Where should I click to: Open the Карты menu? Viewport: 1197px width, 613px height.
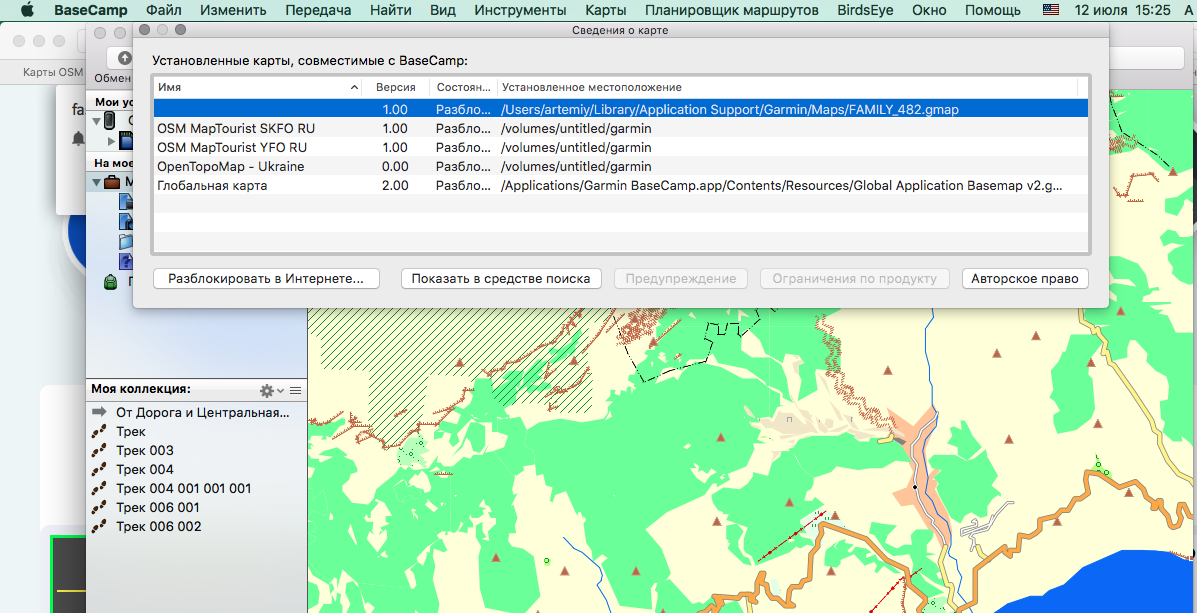coord(606,10)
